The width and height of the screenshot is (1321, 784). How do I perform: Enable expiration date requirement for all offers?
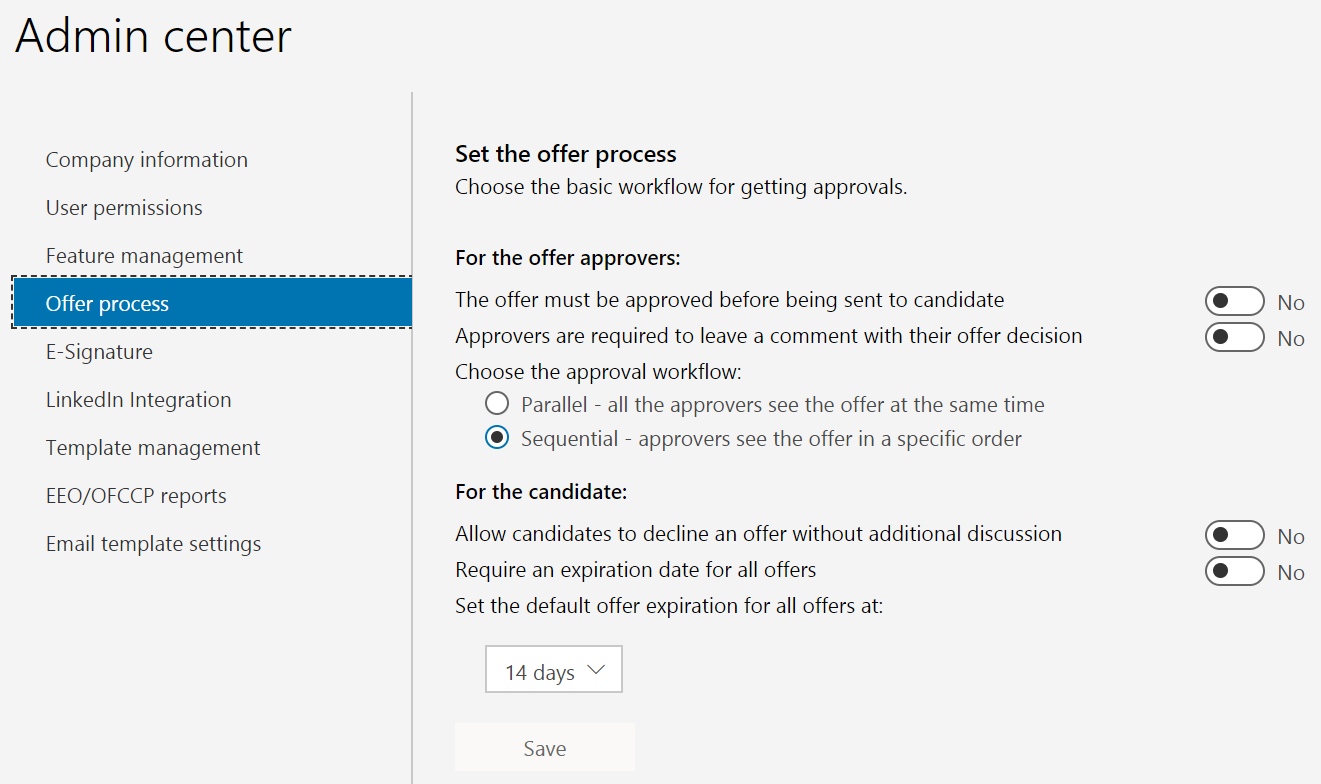click(x=1234, y=571)
